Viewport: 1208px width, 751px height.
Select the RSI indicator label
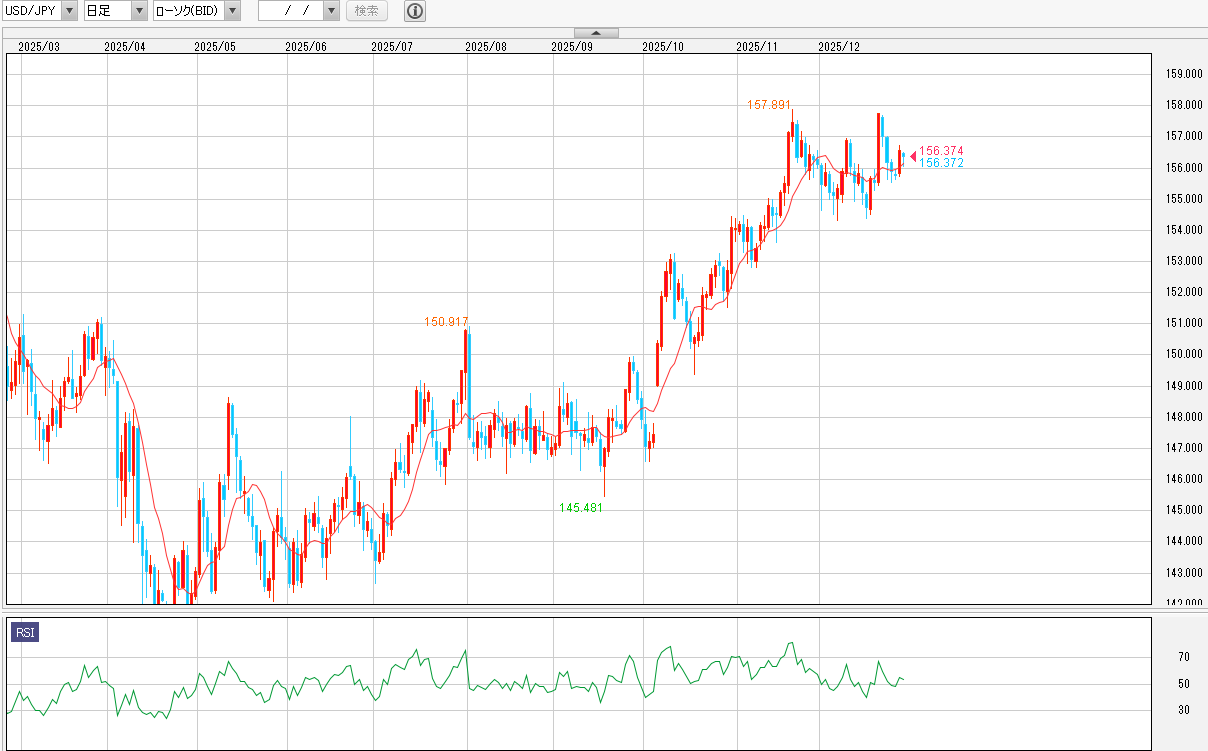[x=24, y=632]
